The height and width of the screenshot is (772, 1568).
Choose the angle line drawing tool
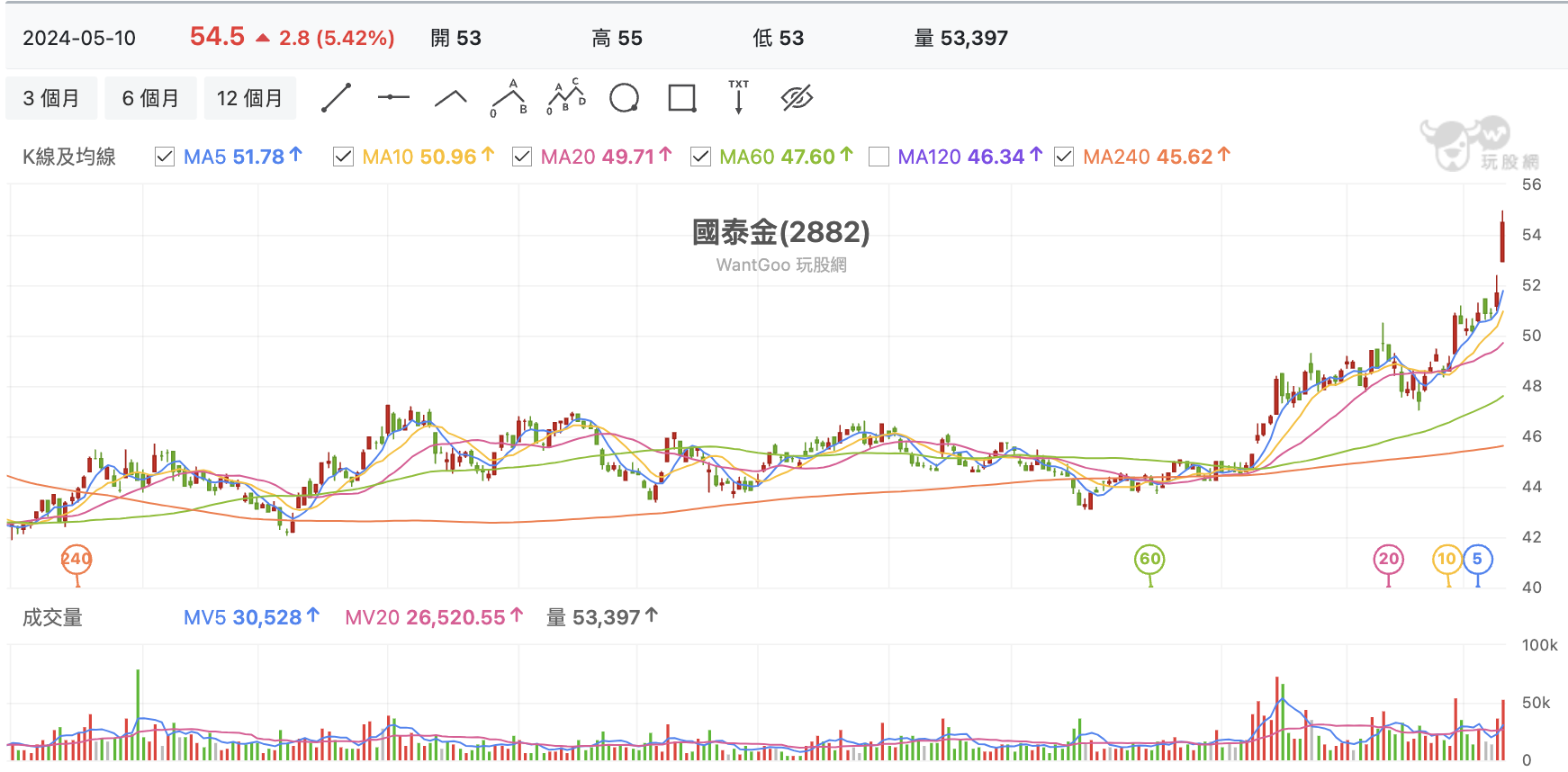[451, 98]
